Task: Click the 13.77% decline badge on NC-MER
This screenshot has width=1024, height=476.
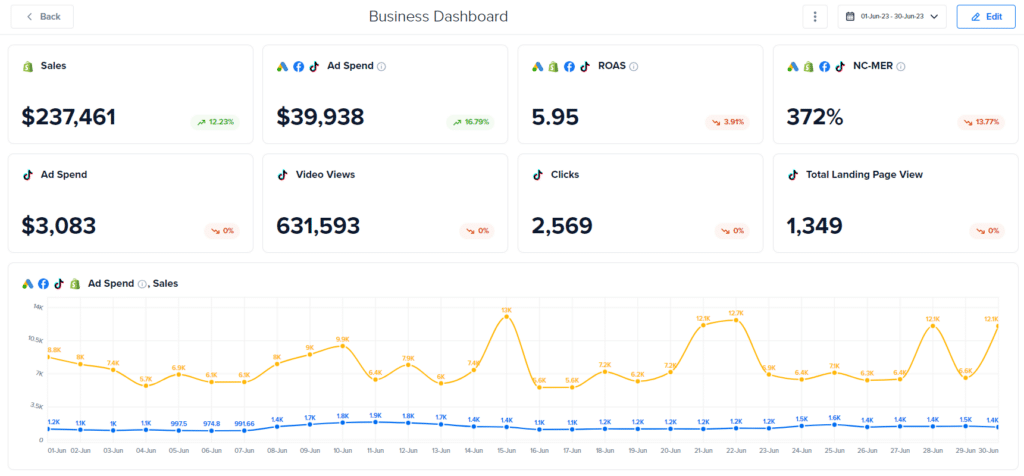Action: click(981, 122)
